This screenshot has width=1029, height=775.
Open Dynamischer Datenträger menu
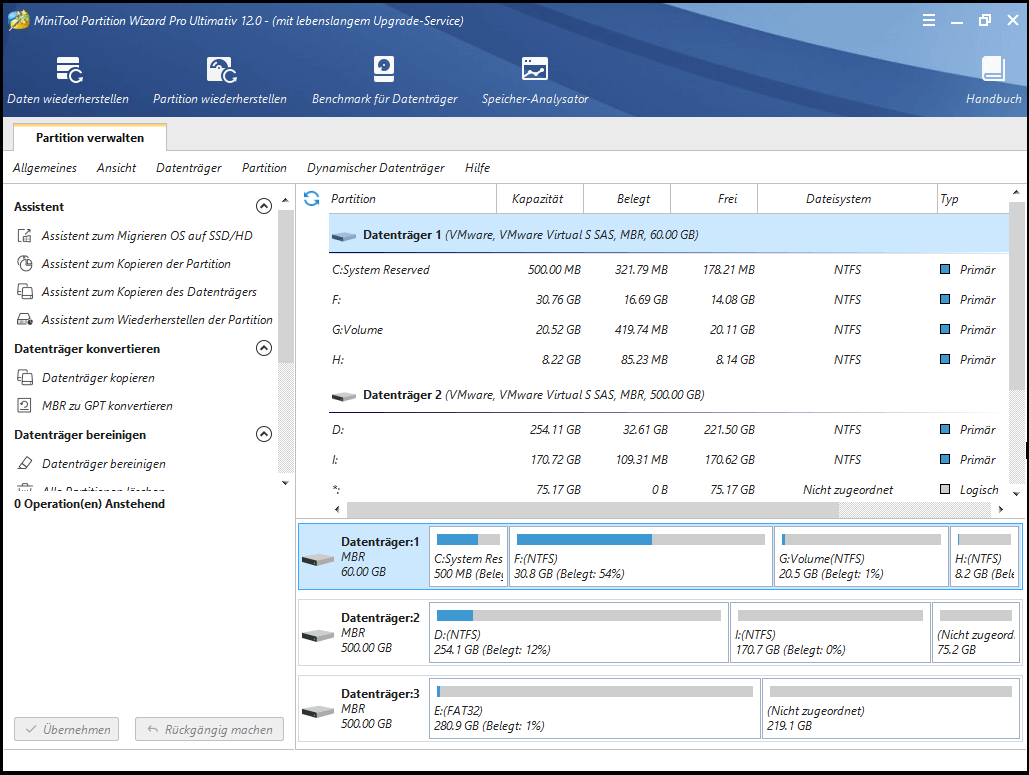(x=376, y=168)
